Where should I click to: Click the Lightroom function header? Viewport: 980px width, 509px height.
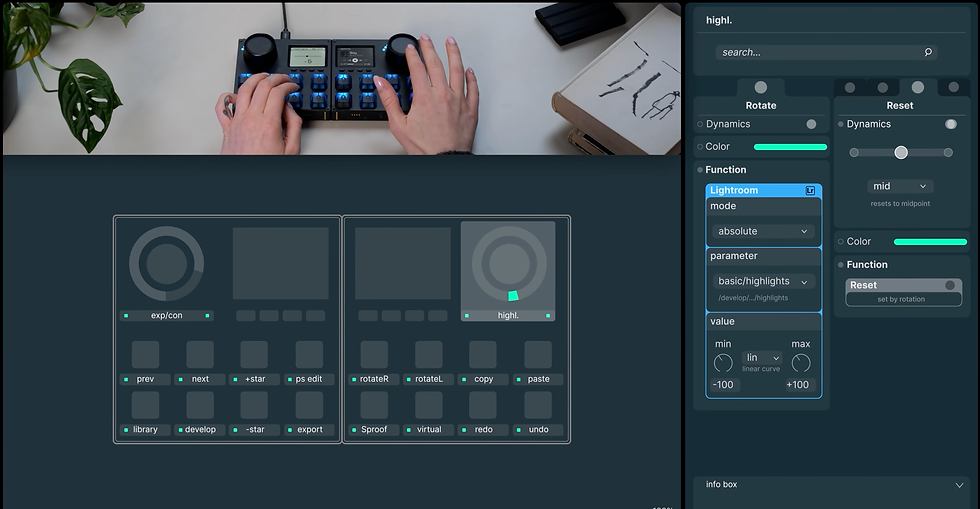tap(763, 190)
